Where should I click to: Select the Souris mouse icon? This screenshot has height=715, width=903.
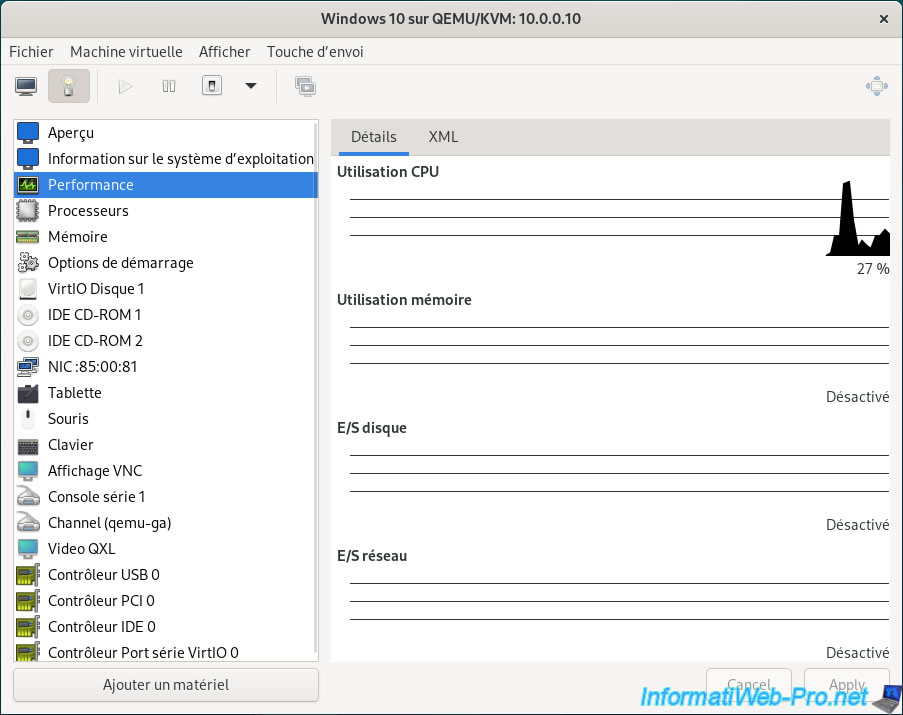pos(28,419)
